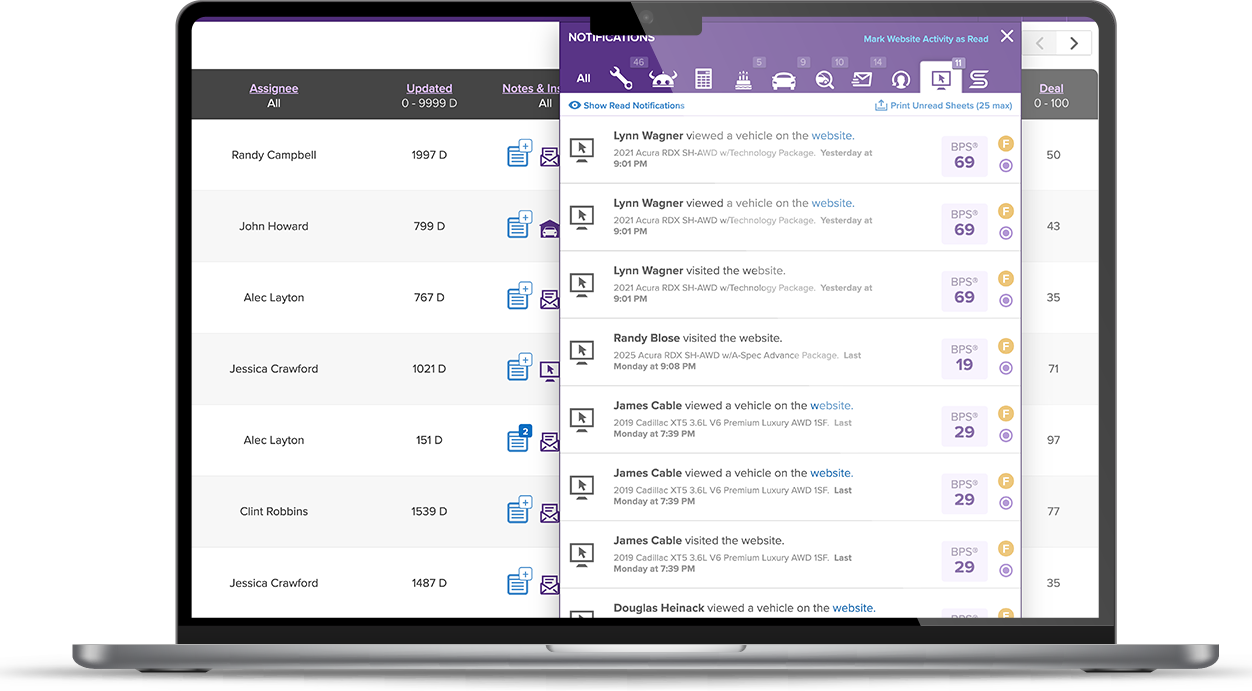Select the horned helmet notifications icon
The height and width of the screenshot is (691, 1252).
pos(662,79)
